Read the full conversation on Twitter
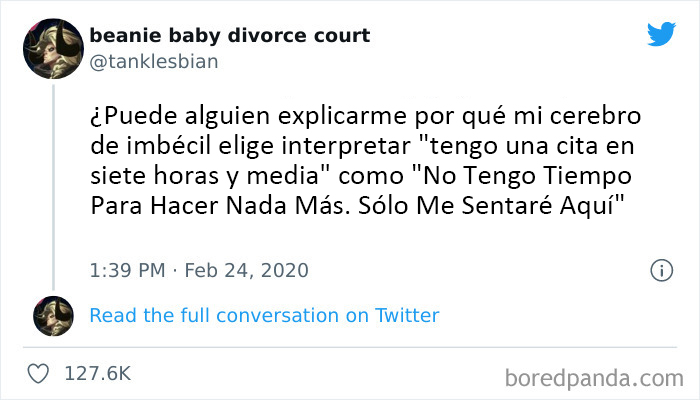The height and width of the screenshot is (400, 700). click(264, 315)
